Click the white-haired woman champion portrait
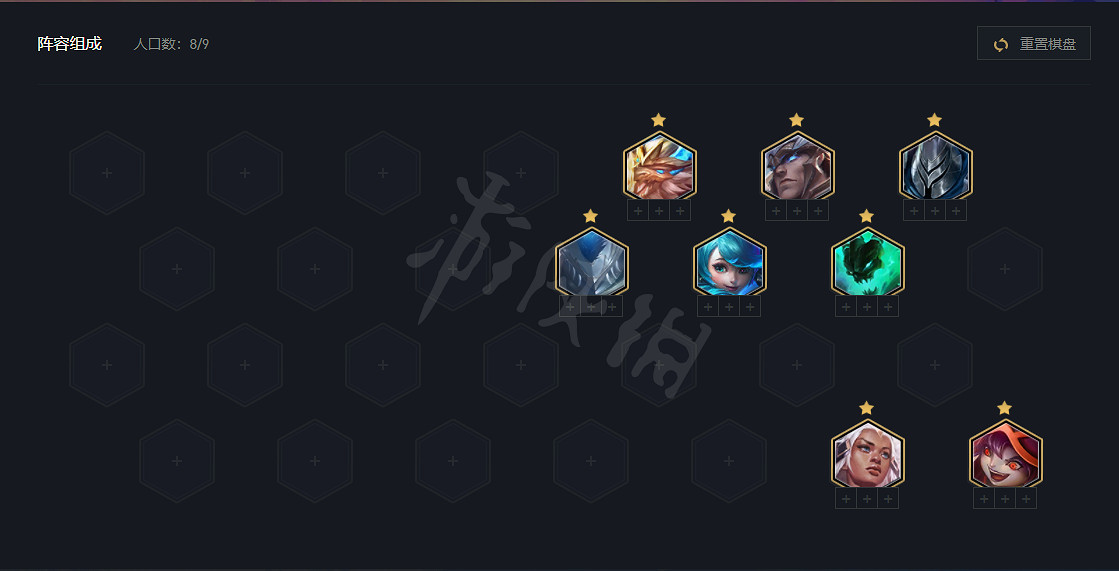The height and width of the screenshot is (571, 1119). [867, 455]
